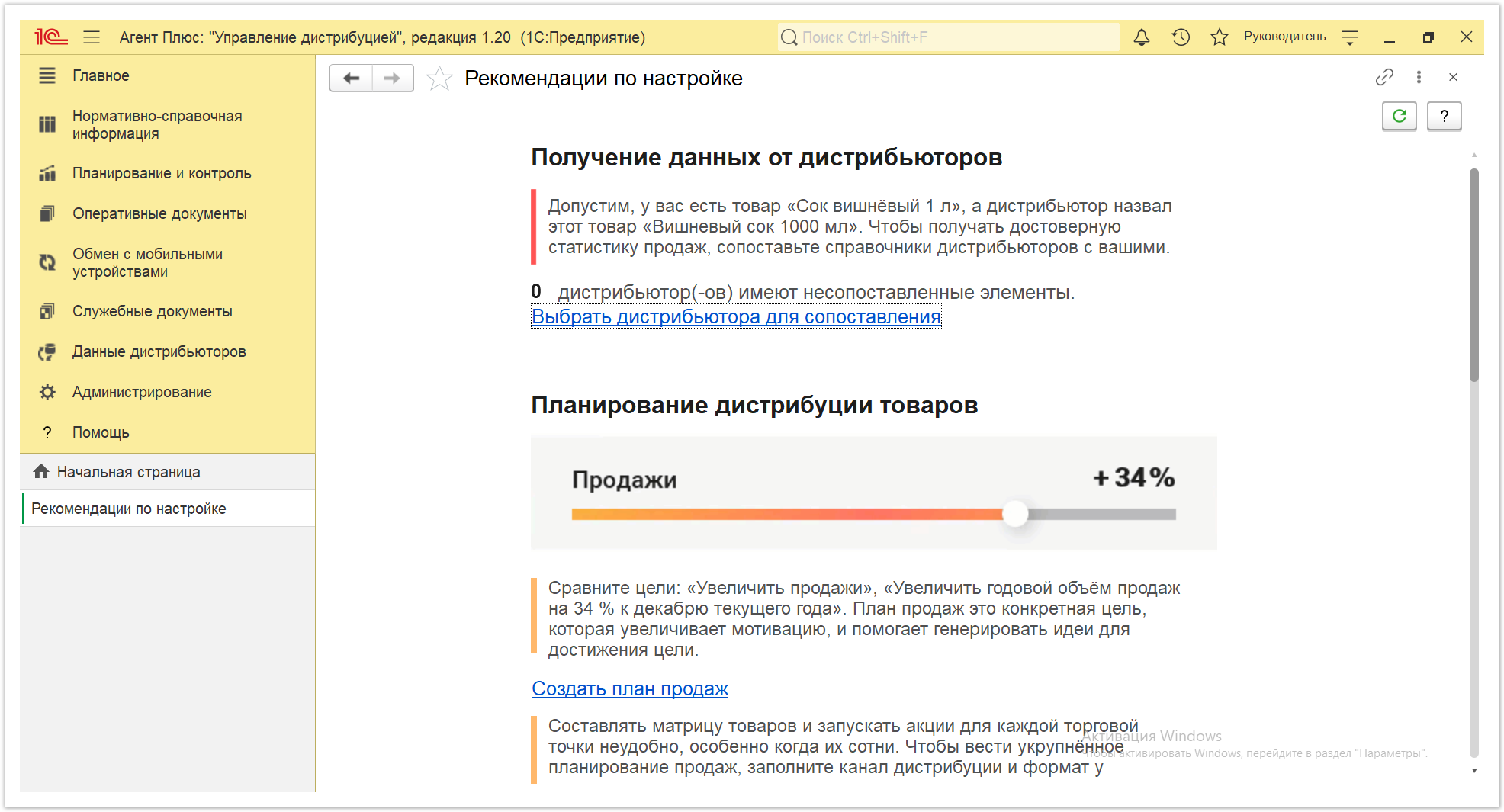Go back with the left arrow button
The image size is (1504, 812).
click(x=351, y=78)
